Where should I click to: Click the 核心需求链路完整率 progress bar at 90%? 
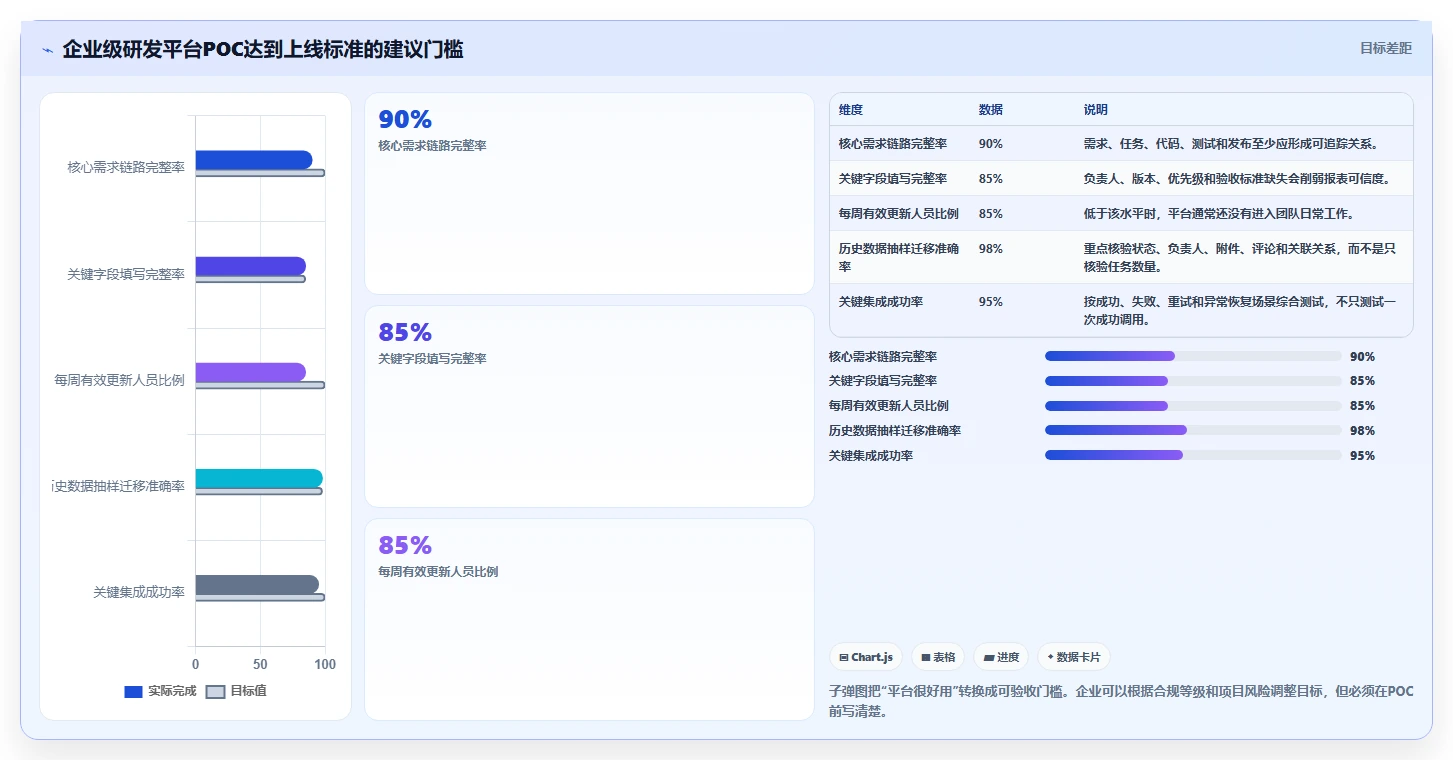tap(1193, 356)
